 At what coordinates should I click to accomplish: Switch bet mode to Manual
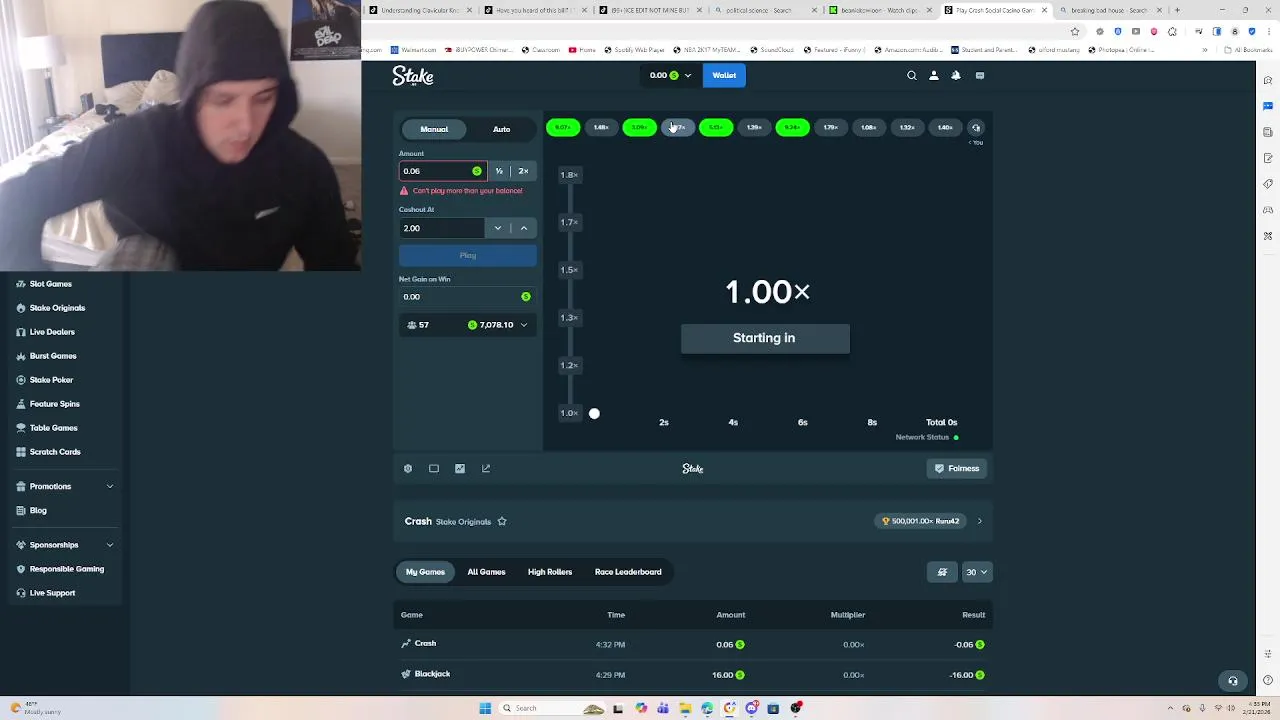pos(434,129)
